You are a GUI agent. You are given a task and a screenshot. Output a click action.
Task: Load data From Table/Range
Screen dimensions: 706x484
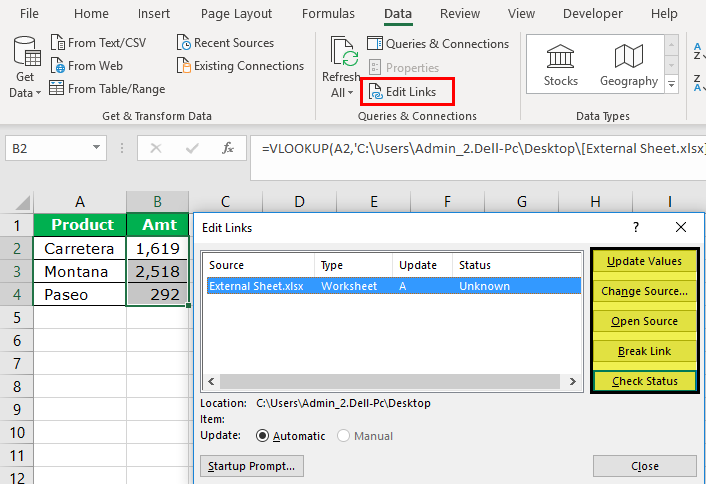click(107, 89)
